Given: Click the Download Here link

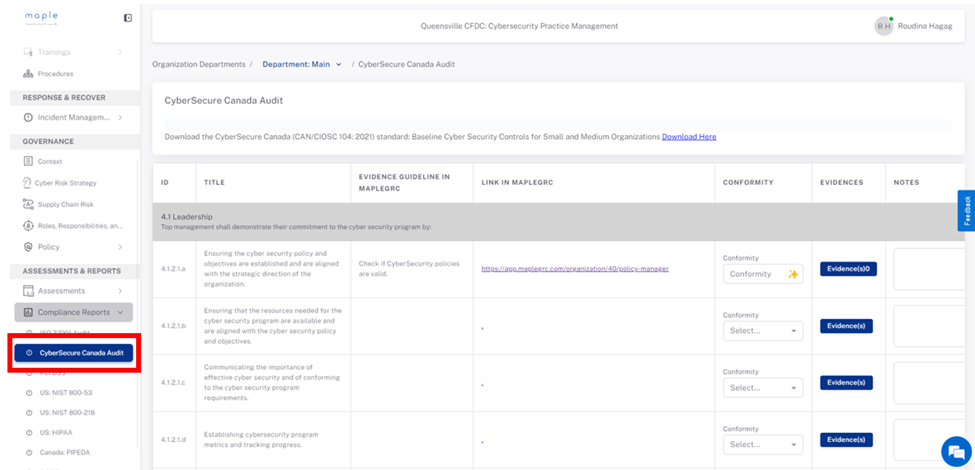Looking at the screenshot, I should pos(689,137).
